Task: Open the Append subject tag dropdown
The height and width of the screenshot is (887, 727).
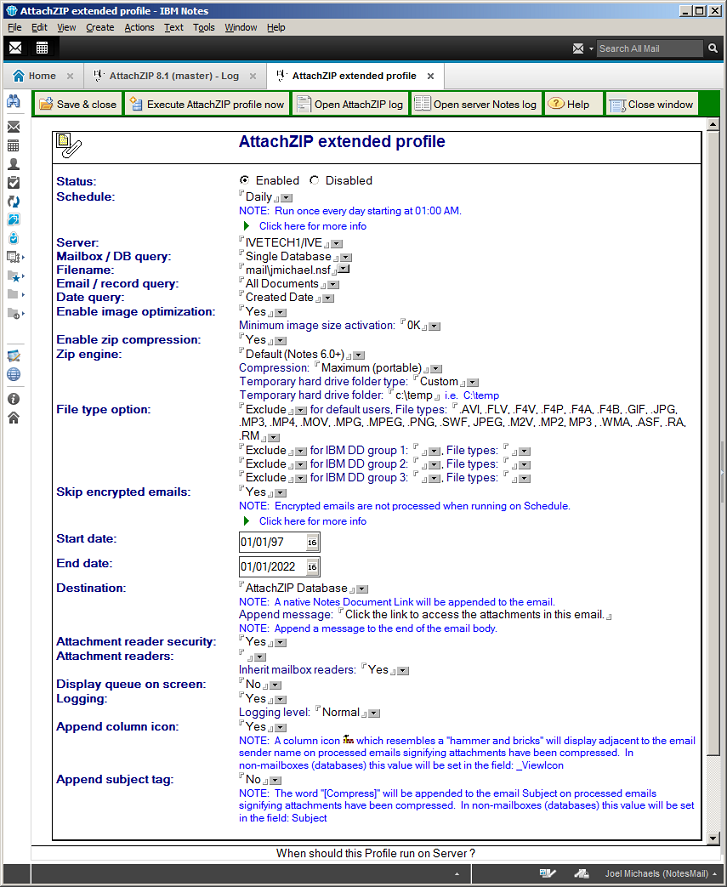Action: (276, 781)
